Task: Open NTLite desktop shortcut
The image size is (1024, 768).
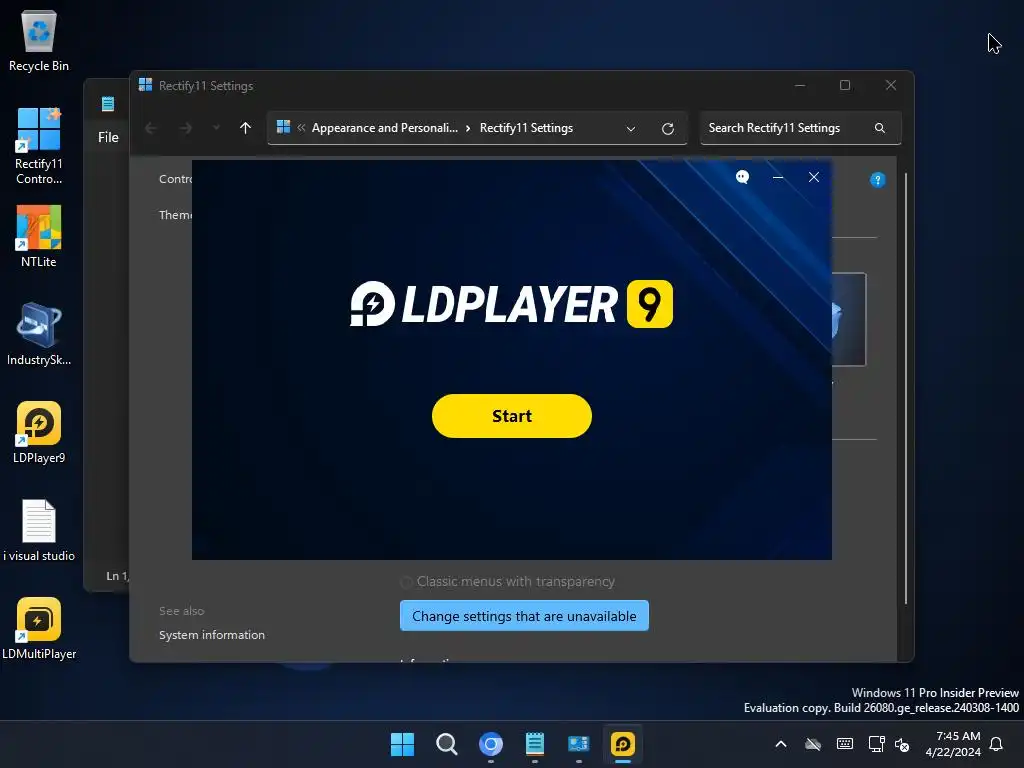Action: coord(39,236)
